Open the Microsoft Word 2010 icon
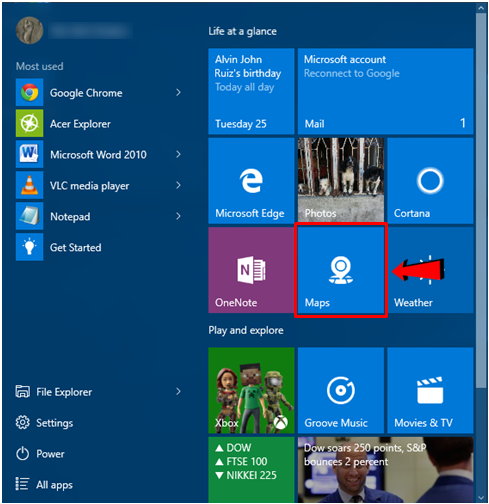The width and height of the screenshot is (489, 504). coord(29,154)
